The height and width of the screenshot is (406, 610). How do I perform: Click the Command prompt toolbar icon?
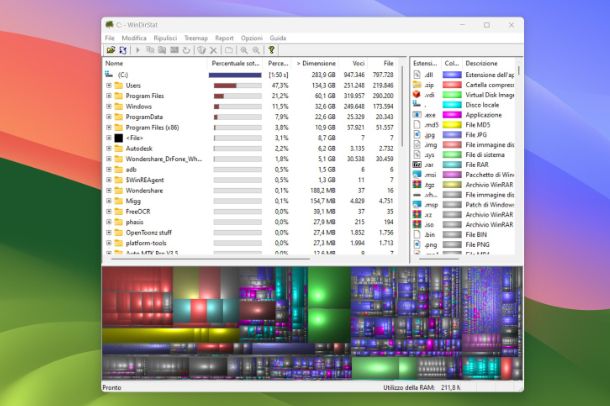click(174, 50)
